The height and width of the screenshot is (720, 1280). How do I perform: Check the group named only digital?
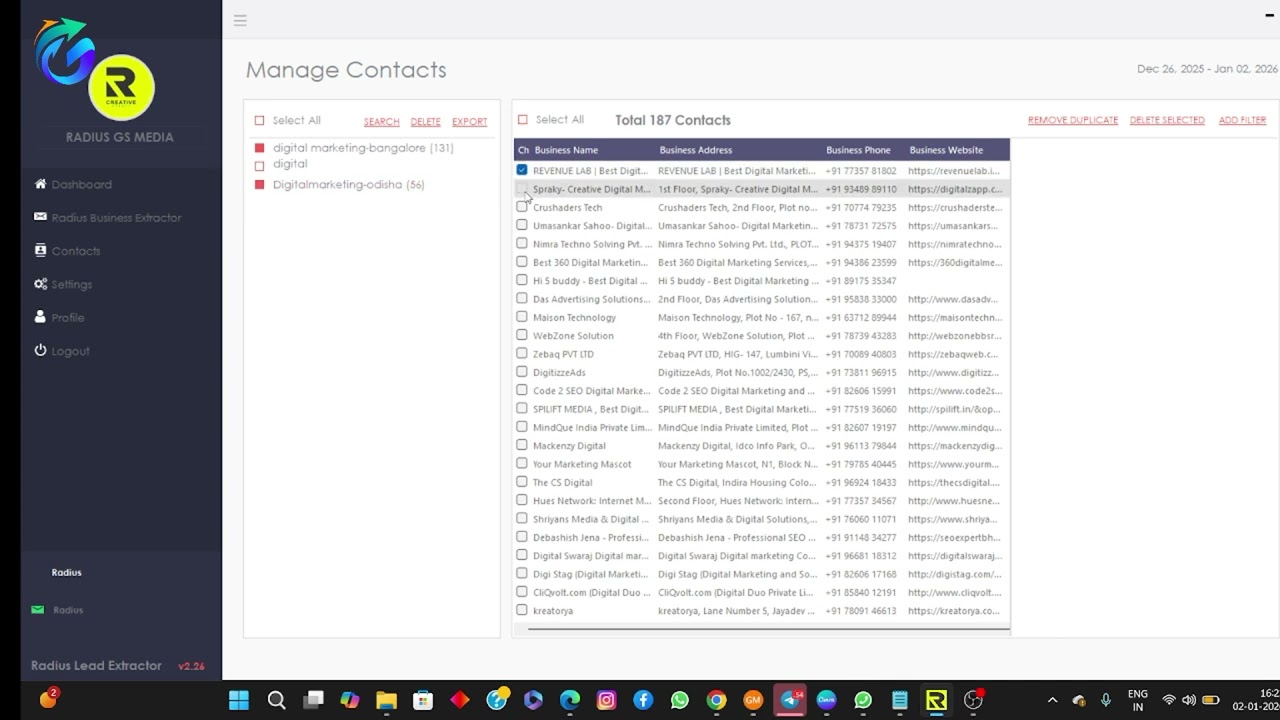(x=259, y=166)
